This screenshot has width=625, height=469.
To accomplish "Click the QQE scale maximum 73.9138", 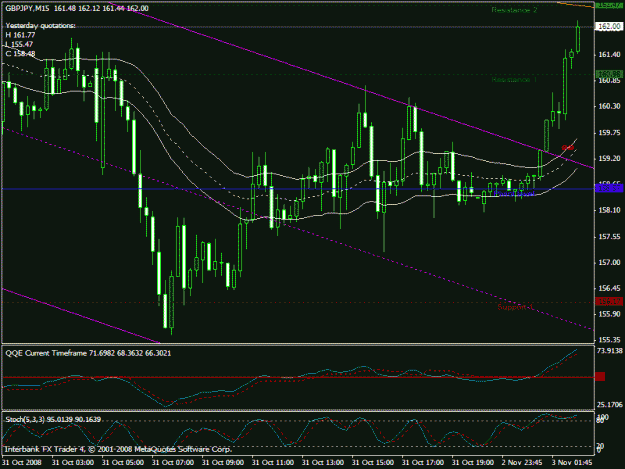I will click(x=609, y=351).
